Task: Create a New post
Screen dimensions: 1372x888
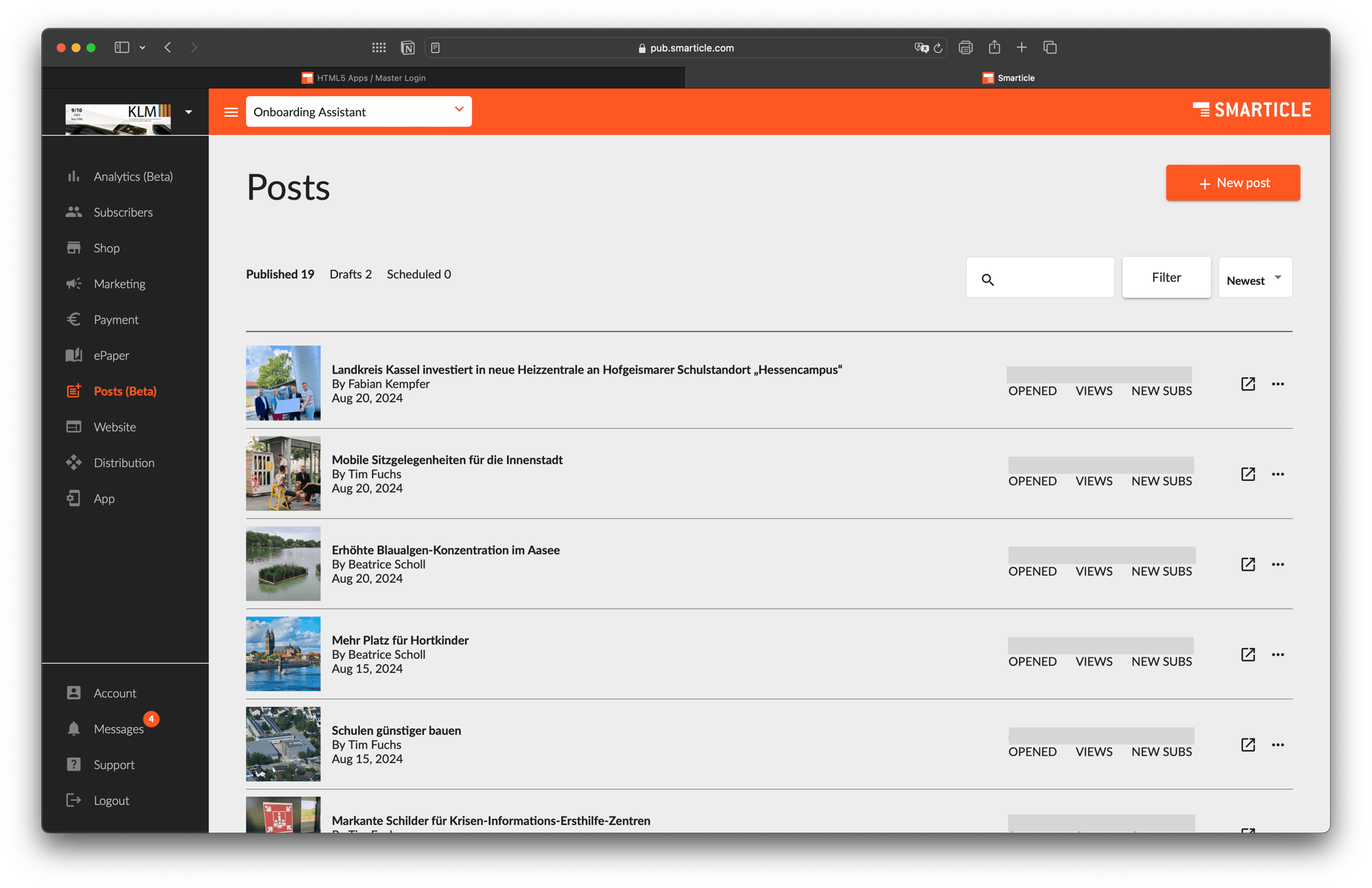Action: pos(1233,183)
